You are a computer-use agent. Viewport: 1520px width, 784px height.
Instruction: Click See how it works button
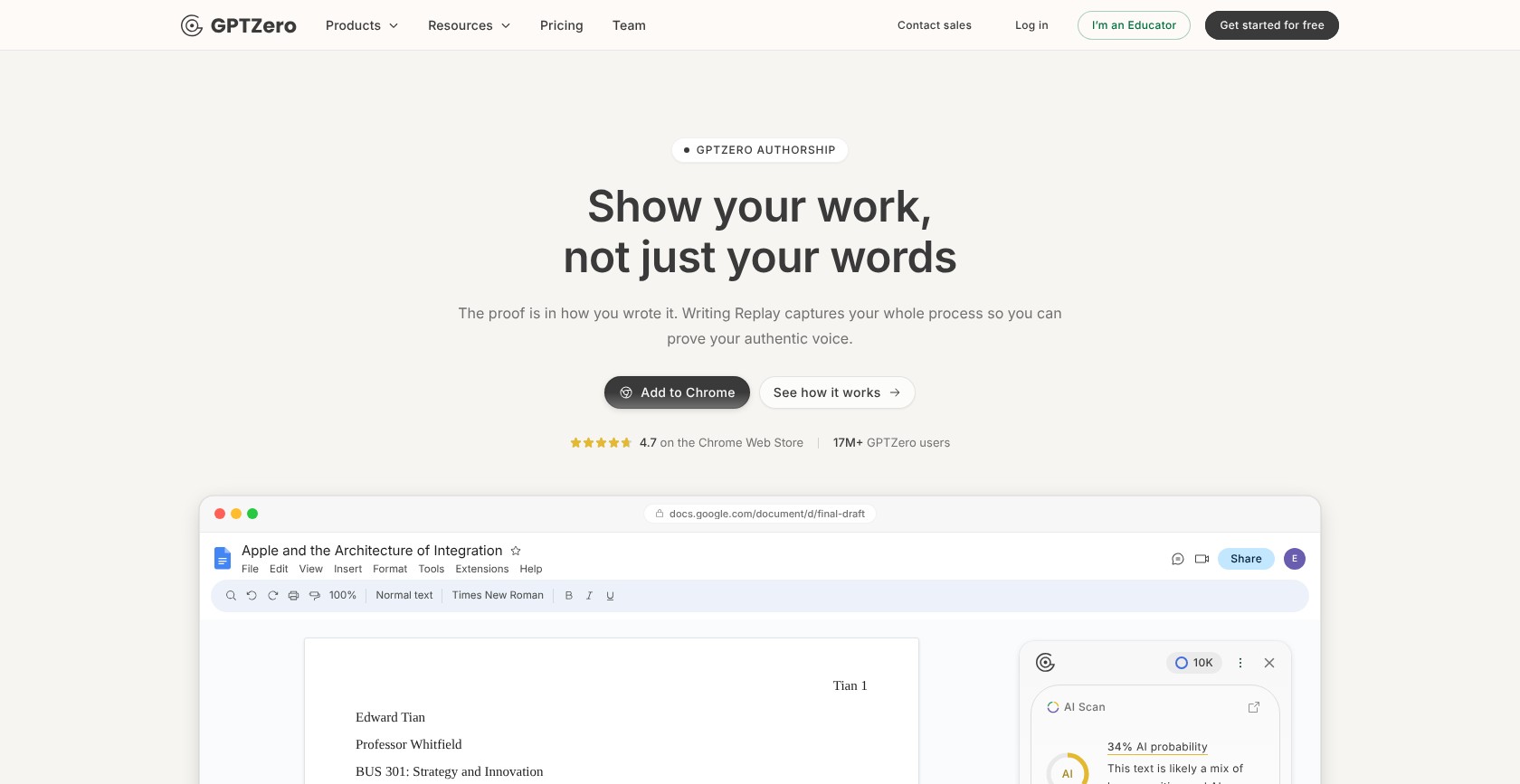point(837,392)
